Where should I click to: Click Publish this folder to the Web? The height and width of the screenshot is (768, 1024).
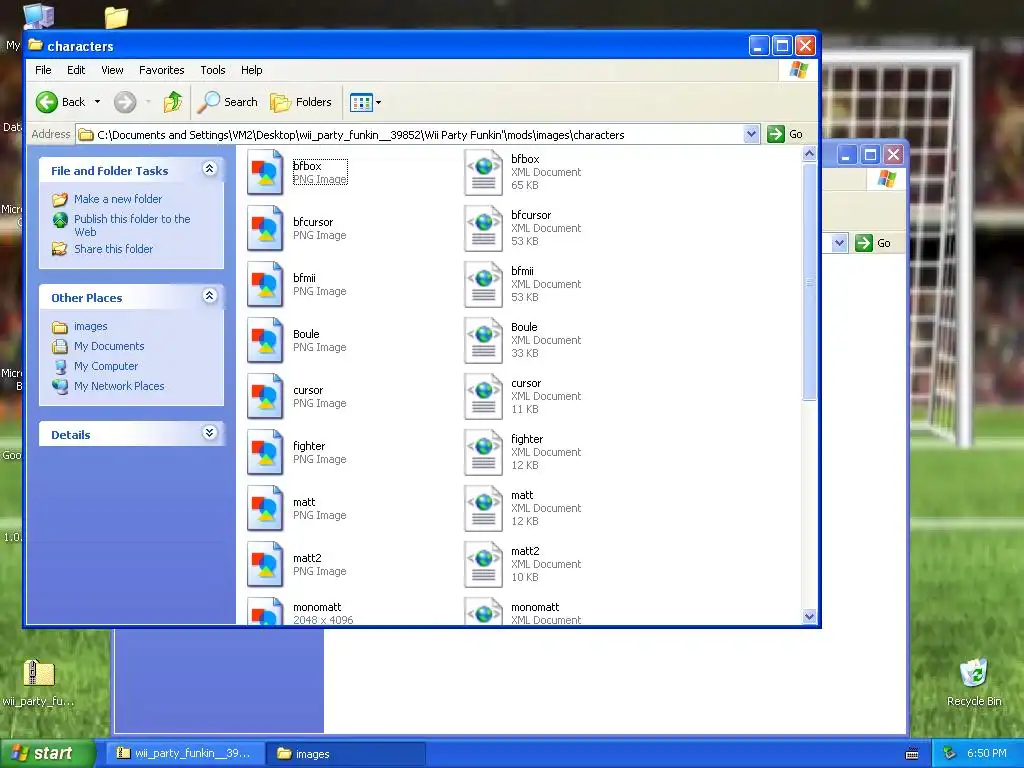pos(132,225)
